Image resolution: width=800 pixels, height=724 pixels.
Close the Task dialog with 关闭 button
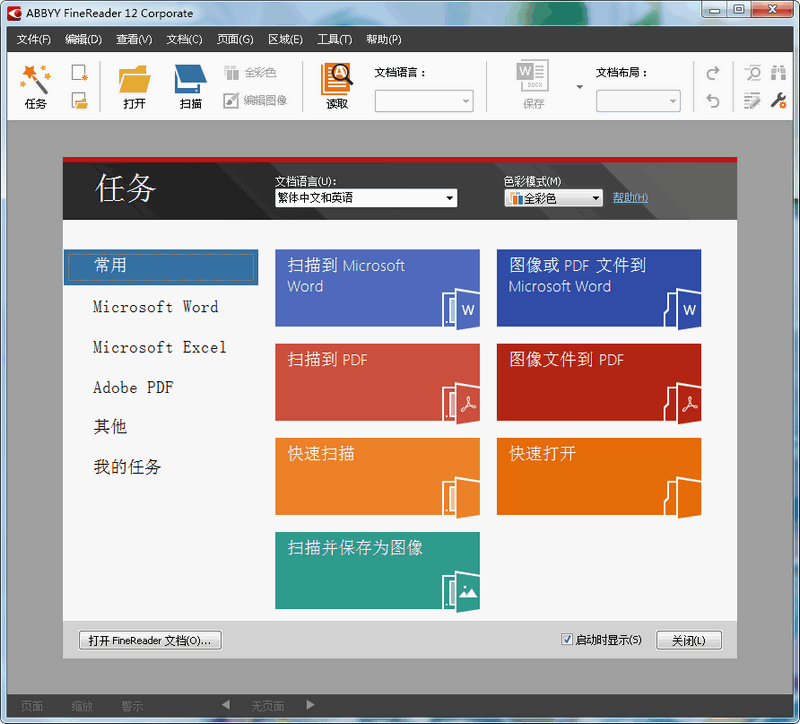click(x=689, y=639)
